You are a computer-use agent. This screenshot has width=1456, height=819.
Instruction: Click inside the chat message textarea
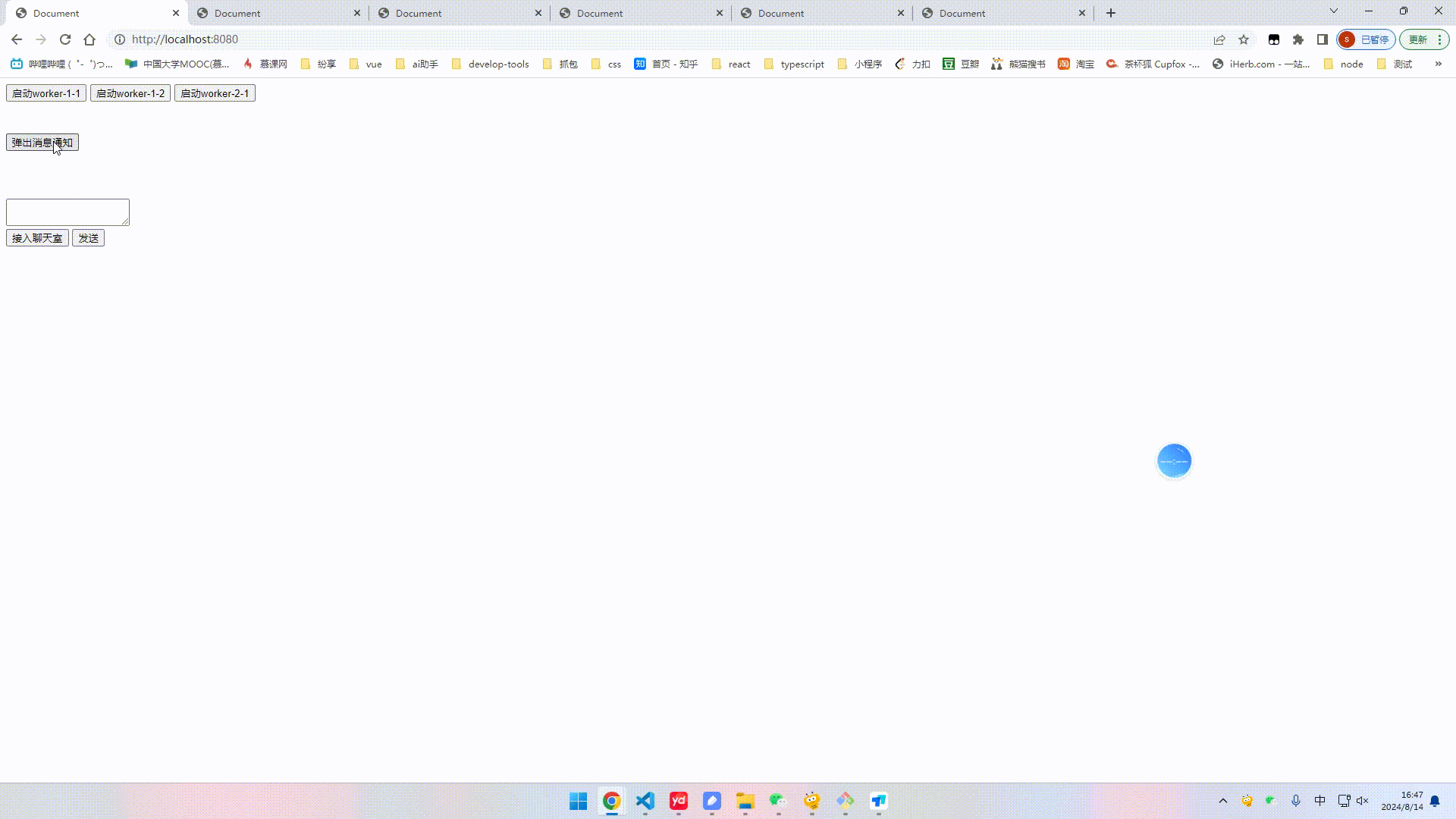pos(67,212)
